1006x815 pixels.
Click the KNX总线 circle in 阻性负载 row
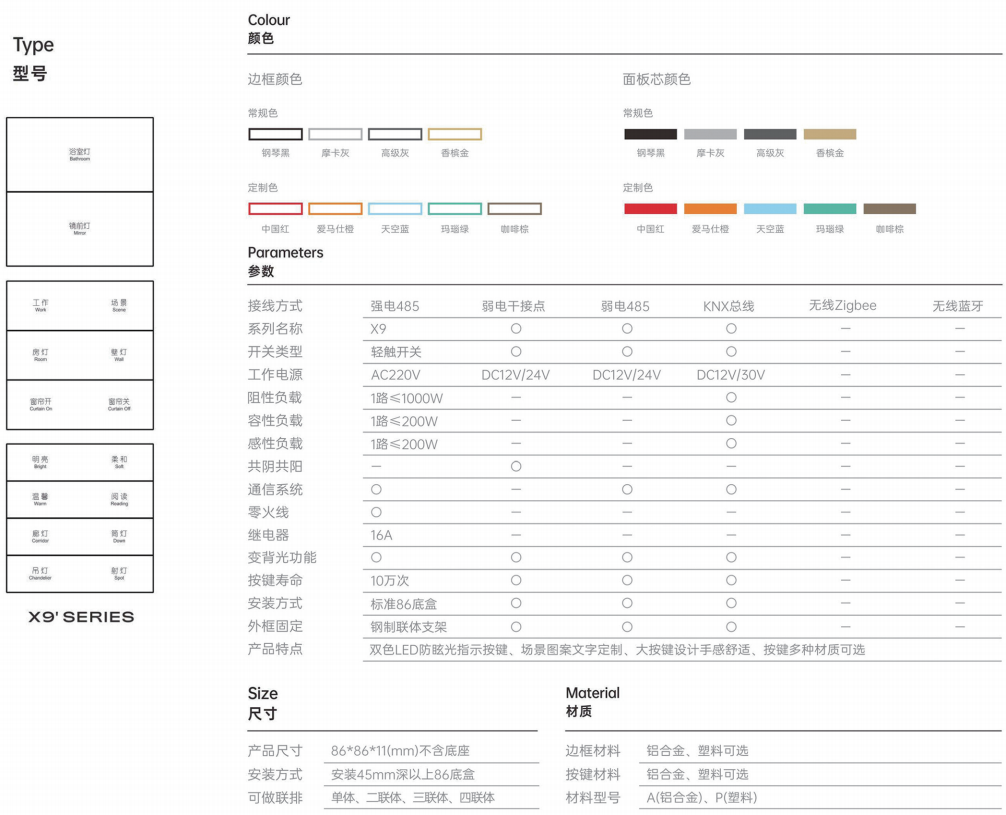731,398
